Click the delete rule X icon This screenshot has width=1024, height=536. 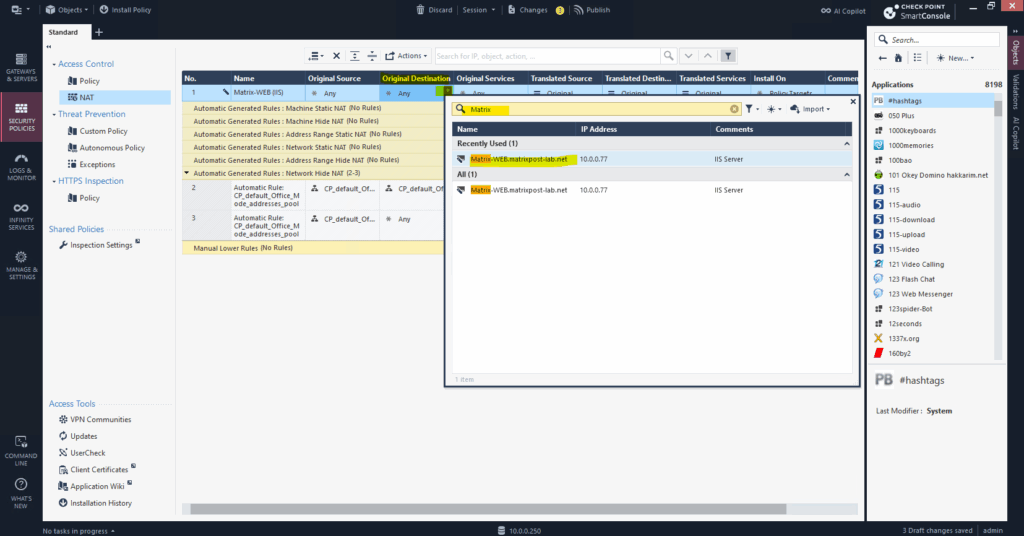tap(337, 56)
